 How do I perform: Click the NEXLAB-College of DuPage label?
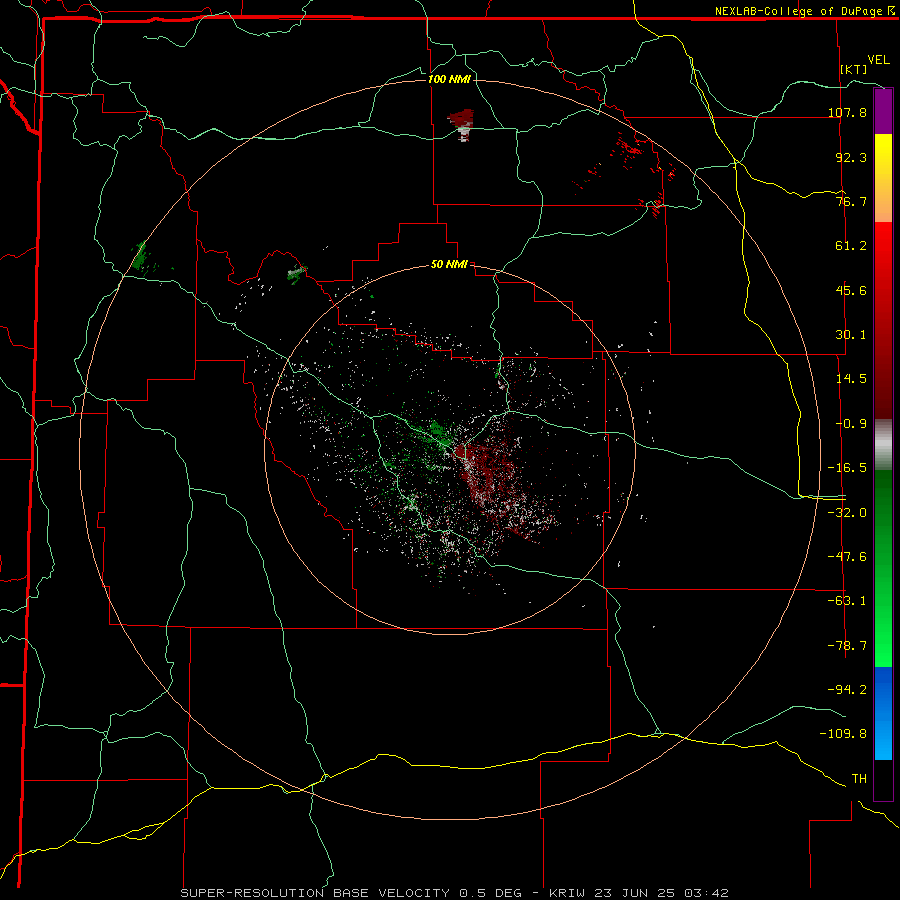pos(804,11)
